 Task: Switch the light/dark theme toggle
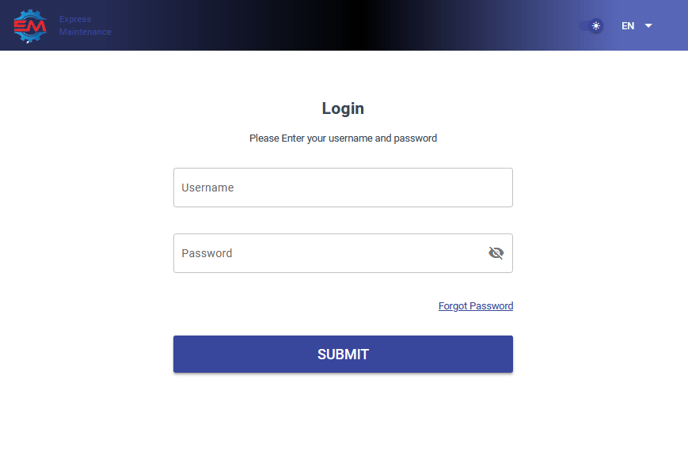(x=591, y=26)
